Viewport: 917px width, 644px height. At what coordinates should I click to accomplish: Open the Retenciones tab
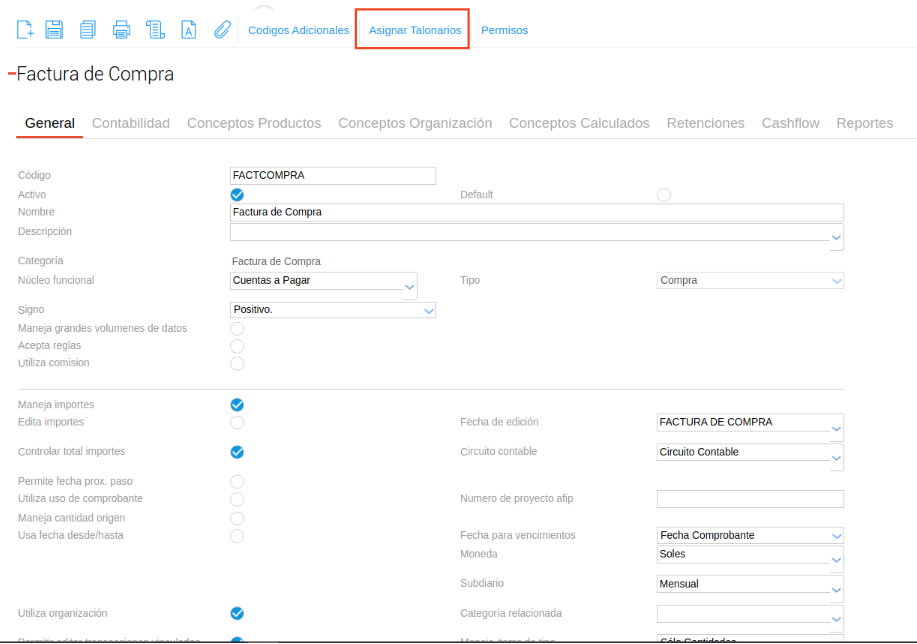pyautogui.click(x=706, y=123)
